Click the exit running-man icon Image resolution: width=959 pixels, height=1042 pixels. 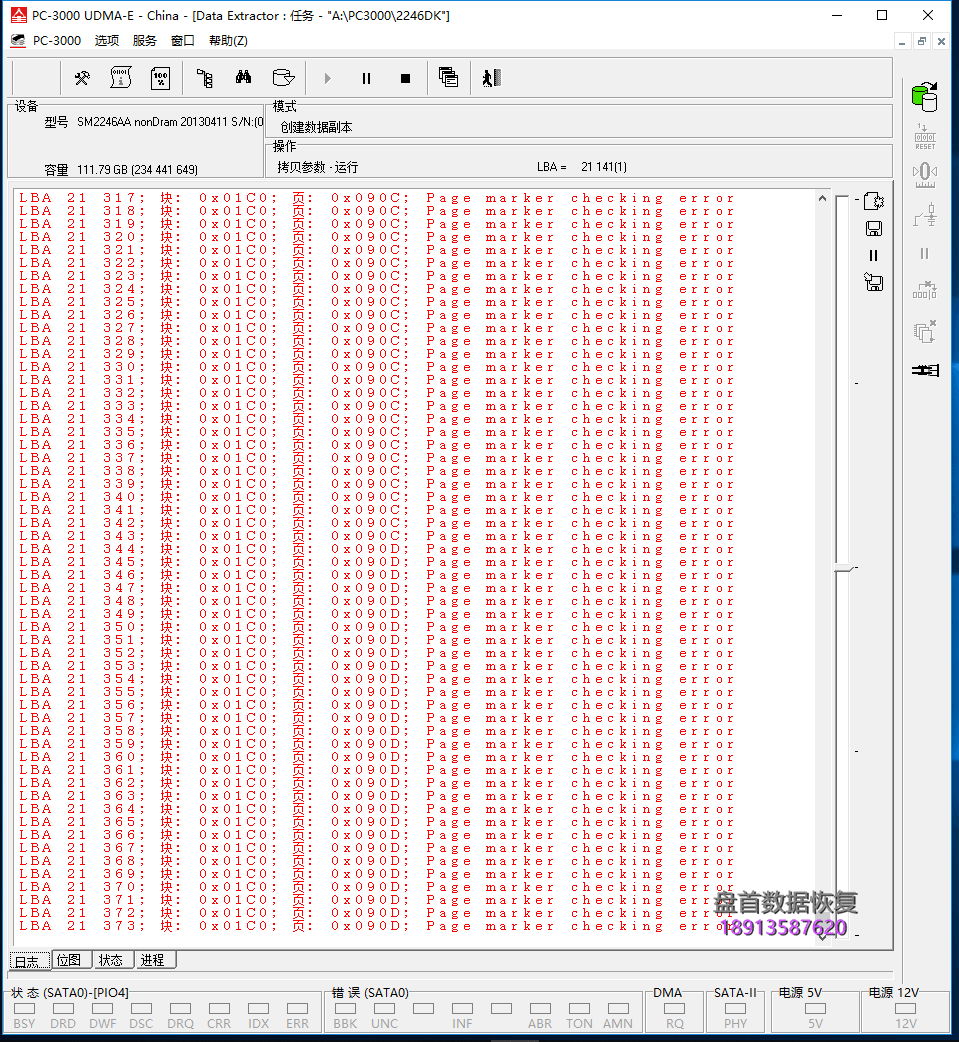click(492, 78)
